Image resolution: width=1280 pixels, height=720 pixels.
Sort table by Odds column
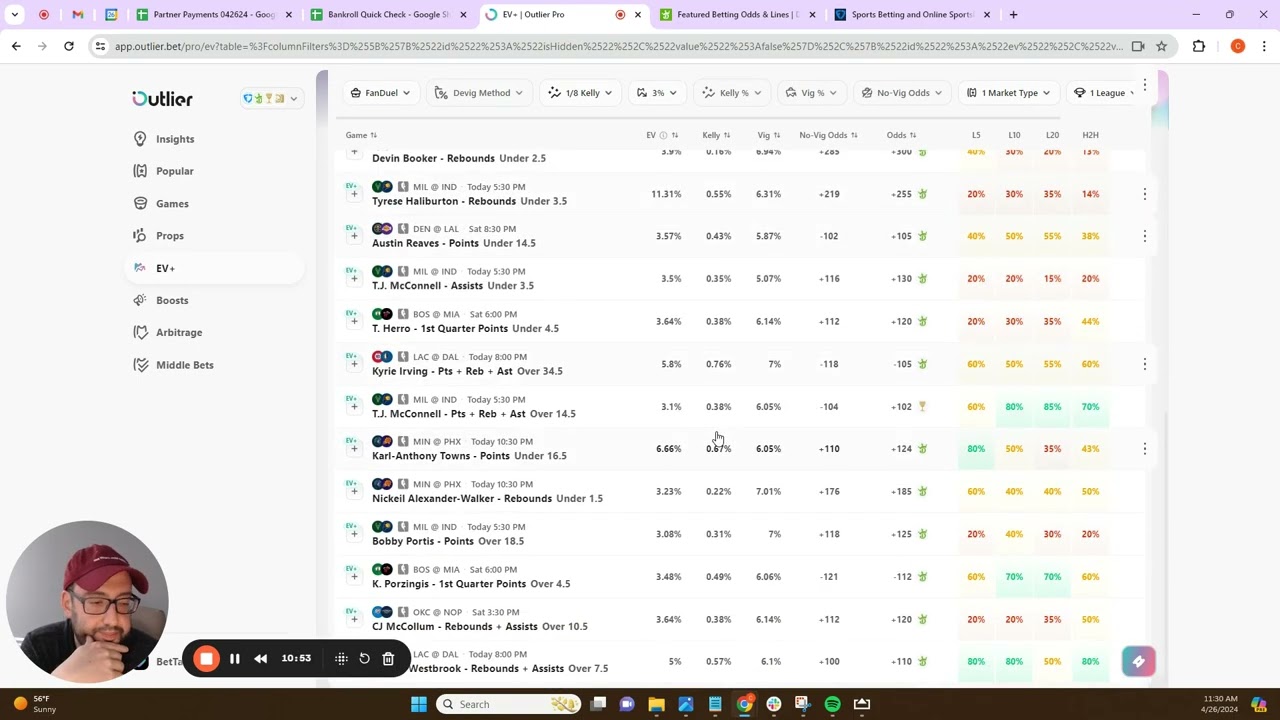tap(901, 135)
